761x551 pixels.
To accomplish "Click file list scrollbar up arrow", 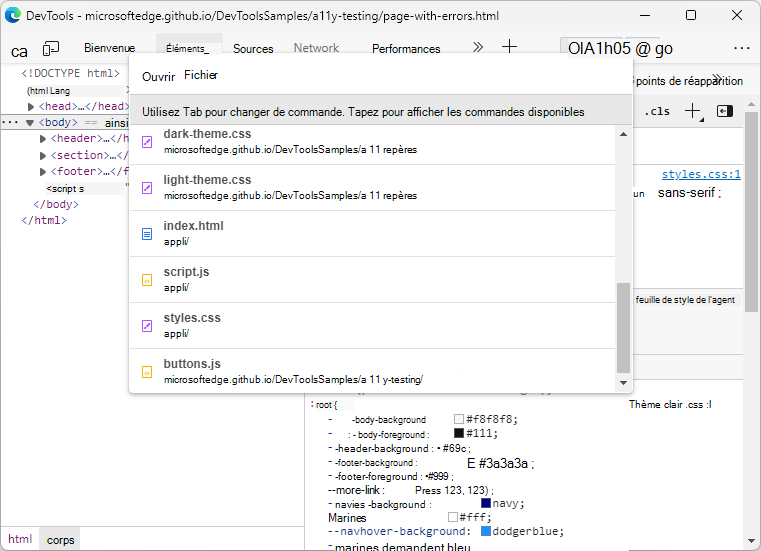I will 624,134.
